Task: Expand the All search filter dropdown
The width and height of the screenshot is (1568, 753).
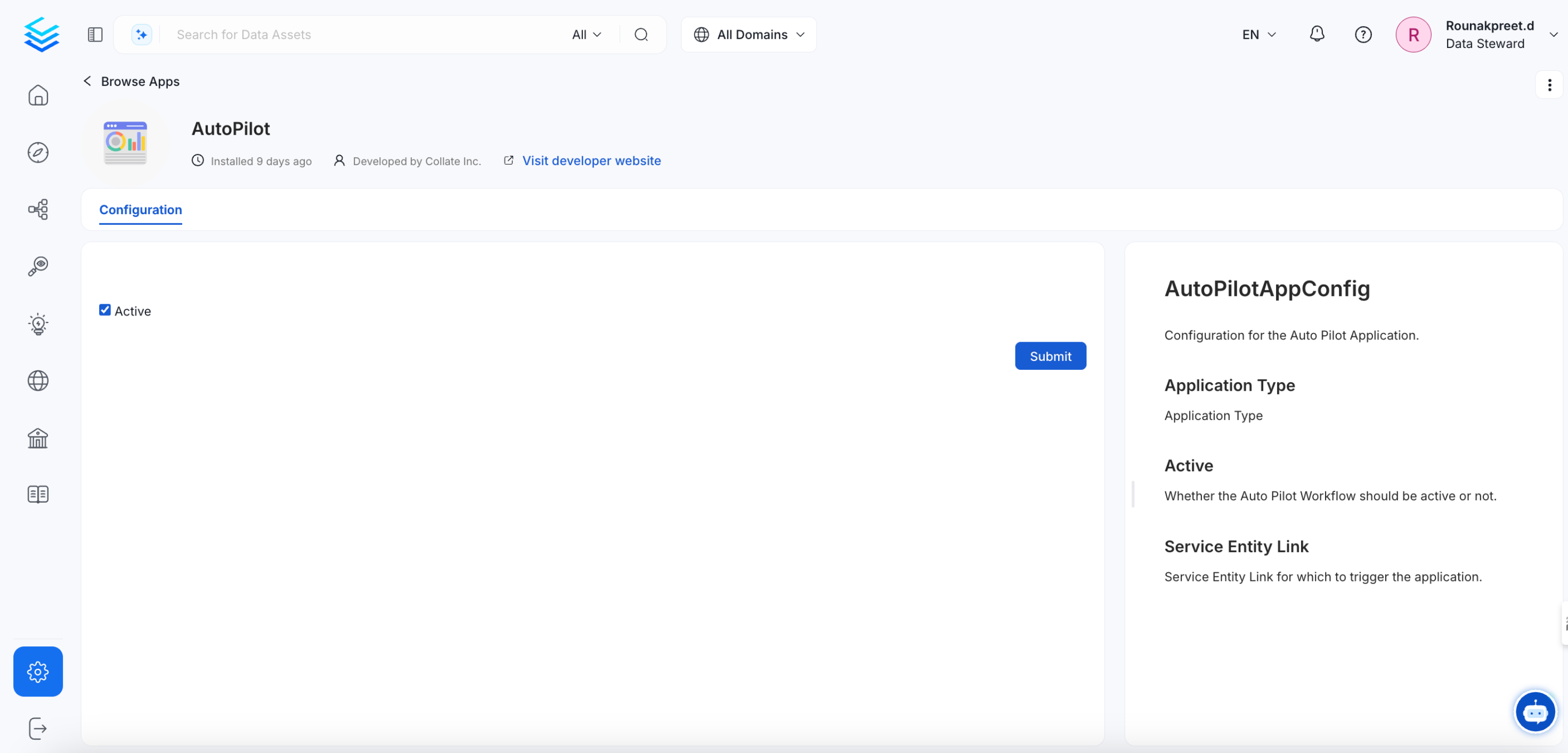Action: point(586,35)
